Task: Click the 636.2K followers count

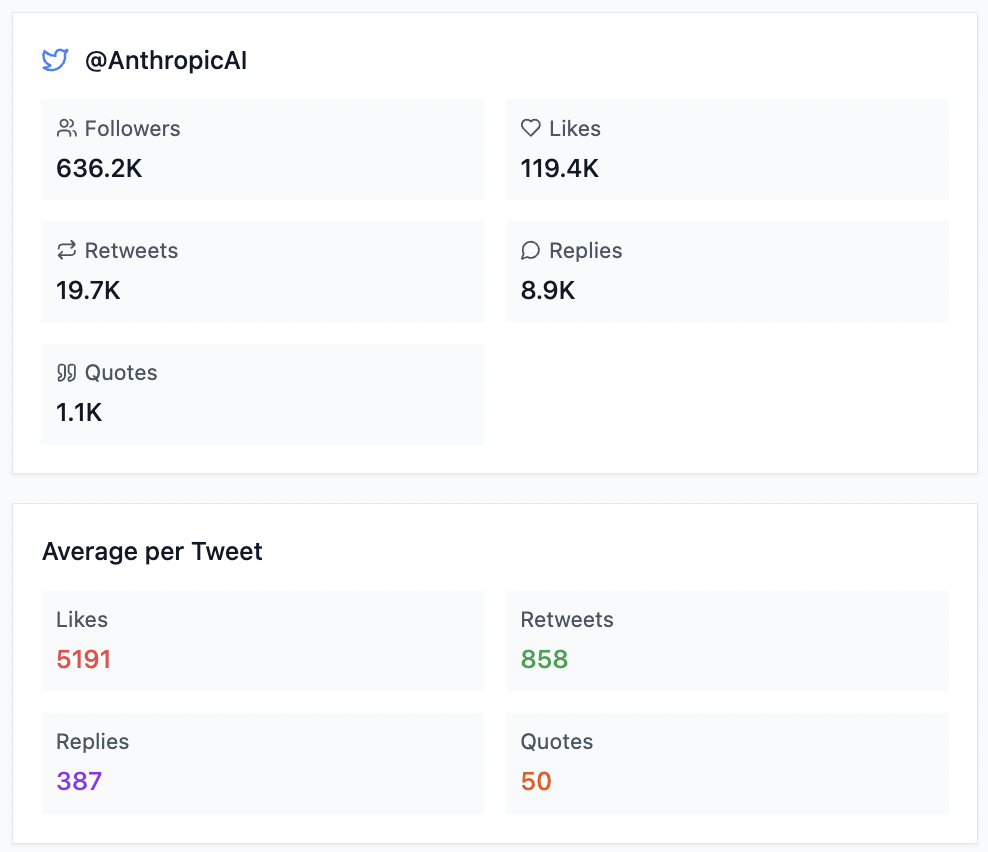Action: 99,168
